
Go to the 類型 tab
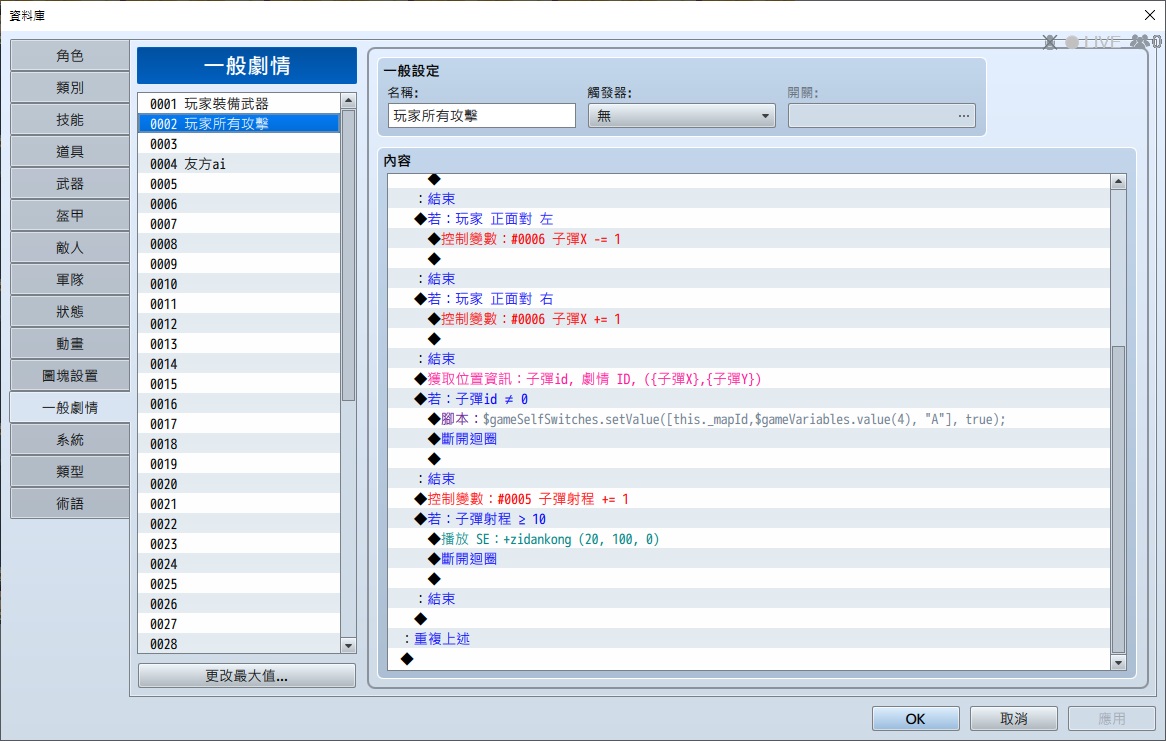coord(70,472)
